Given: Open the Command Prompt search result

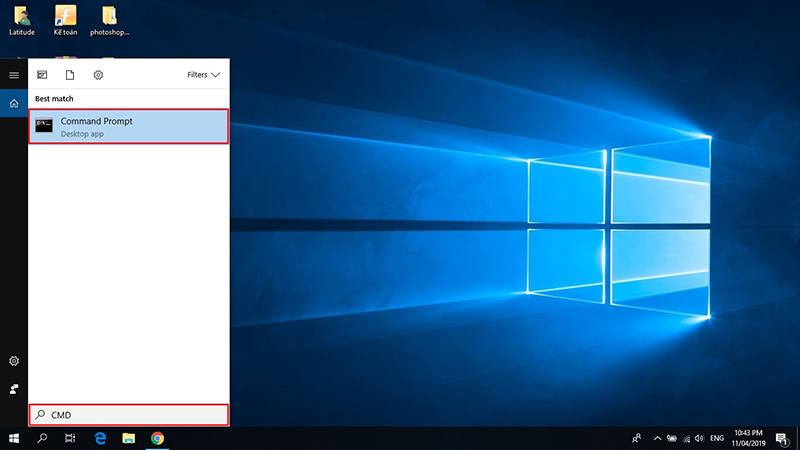Looking at the screenshot, I should pos(129,126).
